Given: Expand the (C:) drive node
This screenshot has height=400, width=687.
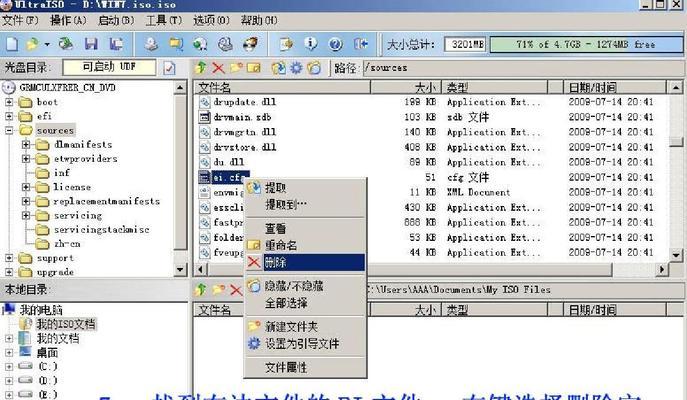Looking at the screenshot, I should click(9, 366).
